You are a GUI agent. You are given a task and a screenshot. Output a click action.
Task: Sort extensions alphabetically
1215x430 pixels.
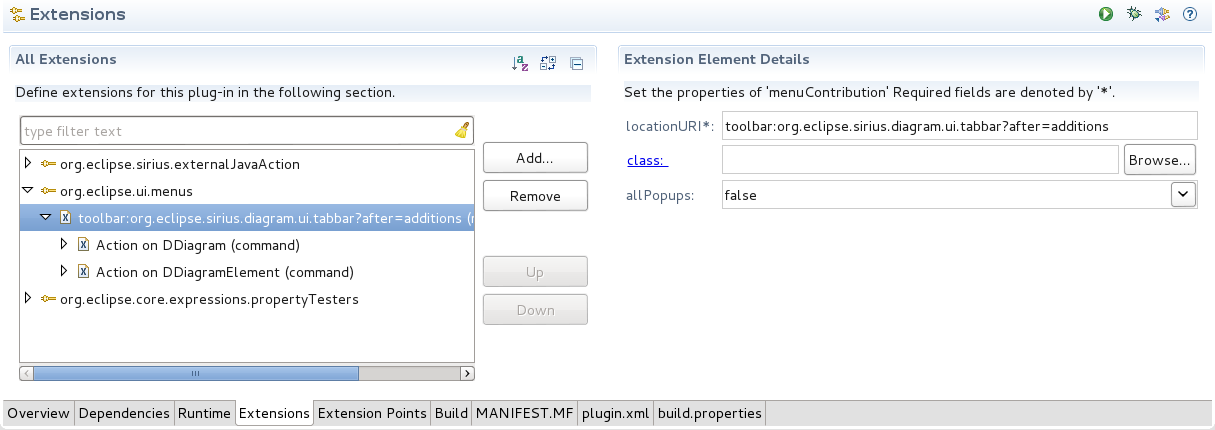[519, 63]
